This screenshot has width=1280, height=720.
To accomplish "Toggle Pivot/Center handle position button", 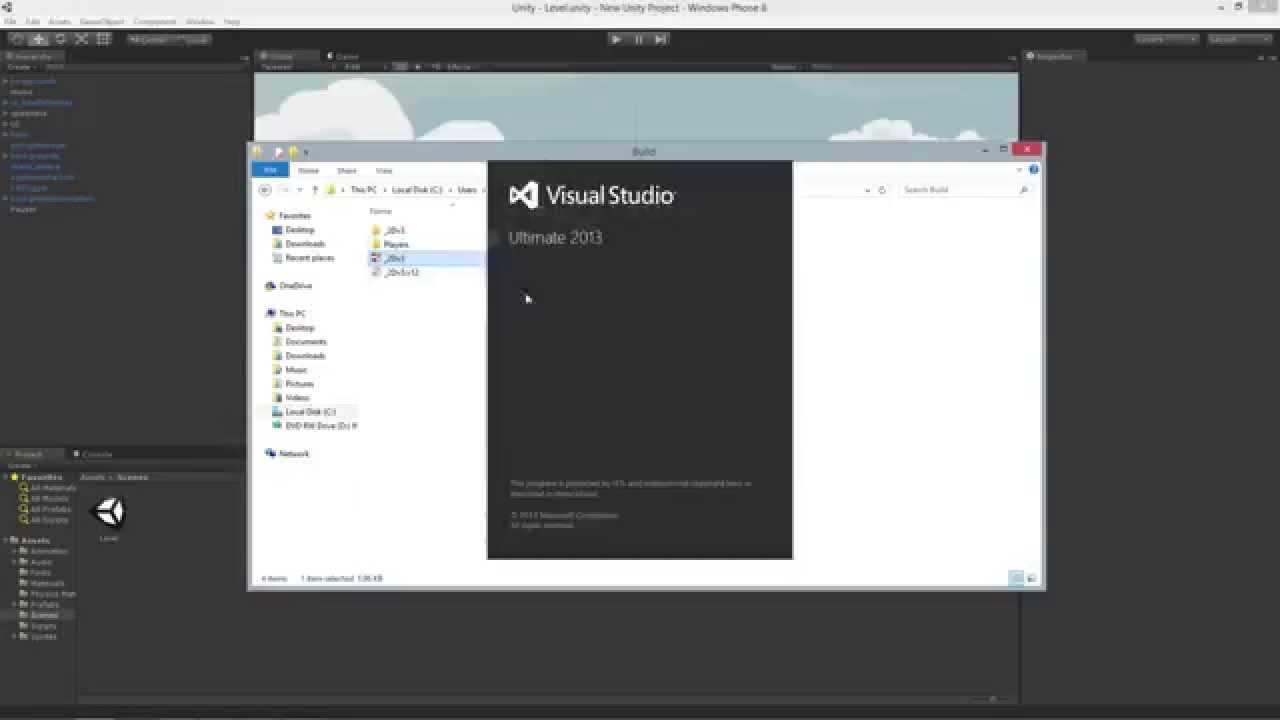I will point(148,40).
